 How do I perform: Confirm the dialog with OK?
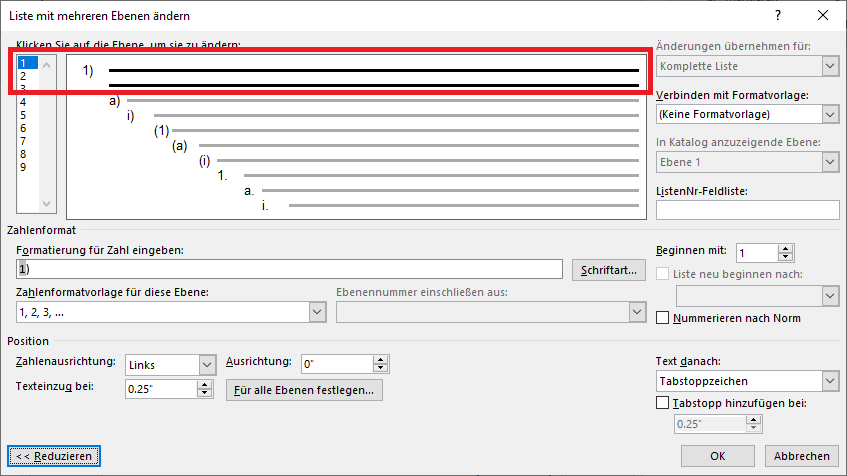(717, 456)
